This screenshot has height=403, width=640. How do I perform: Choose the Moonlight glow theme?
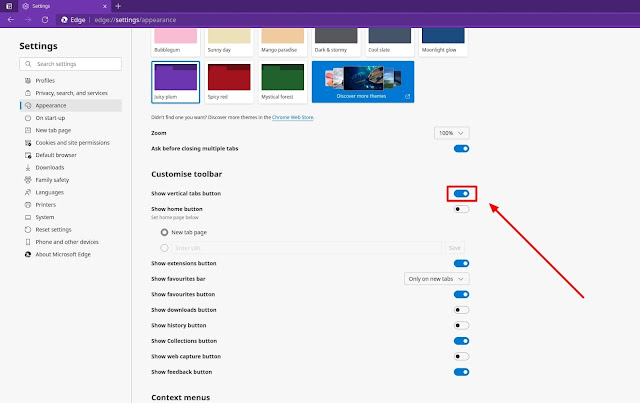(443, 41)
